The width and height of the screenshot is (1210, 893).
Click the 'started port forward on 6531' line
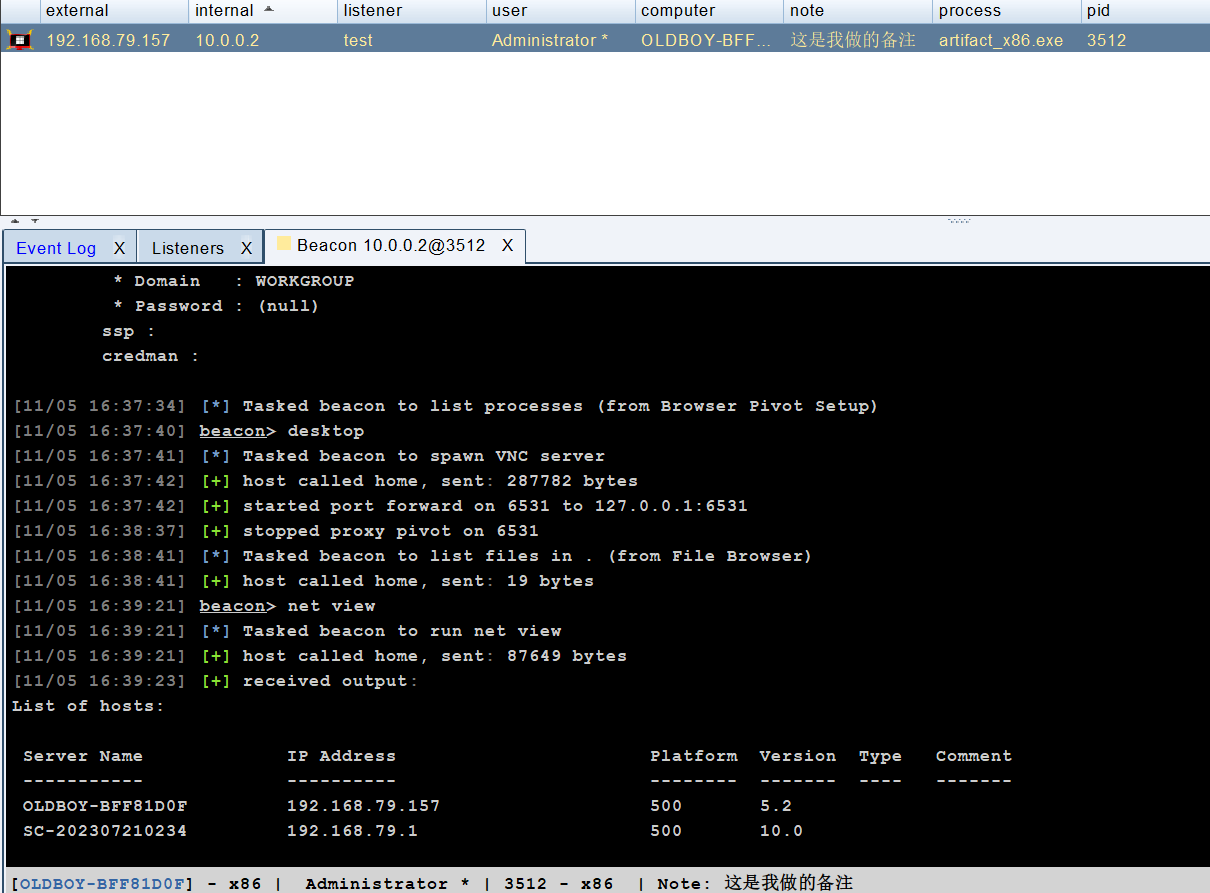click(x=380, y=506)
